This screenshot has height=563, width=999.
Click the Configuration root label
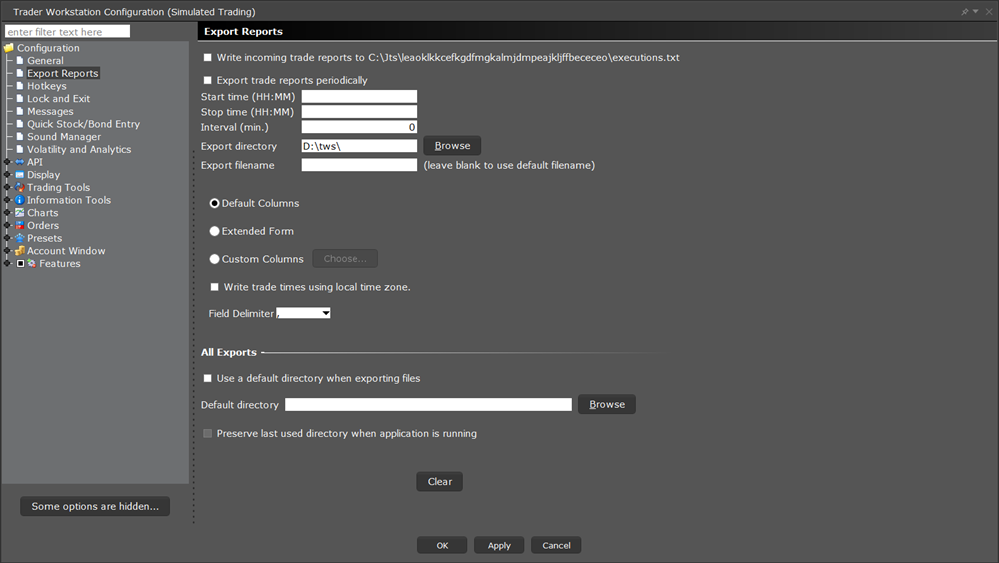tap(48, 48)
